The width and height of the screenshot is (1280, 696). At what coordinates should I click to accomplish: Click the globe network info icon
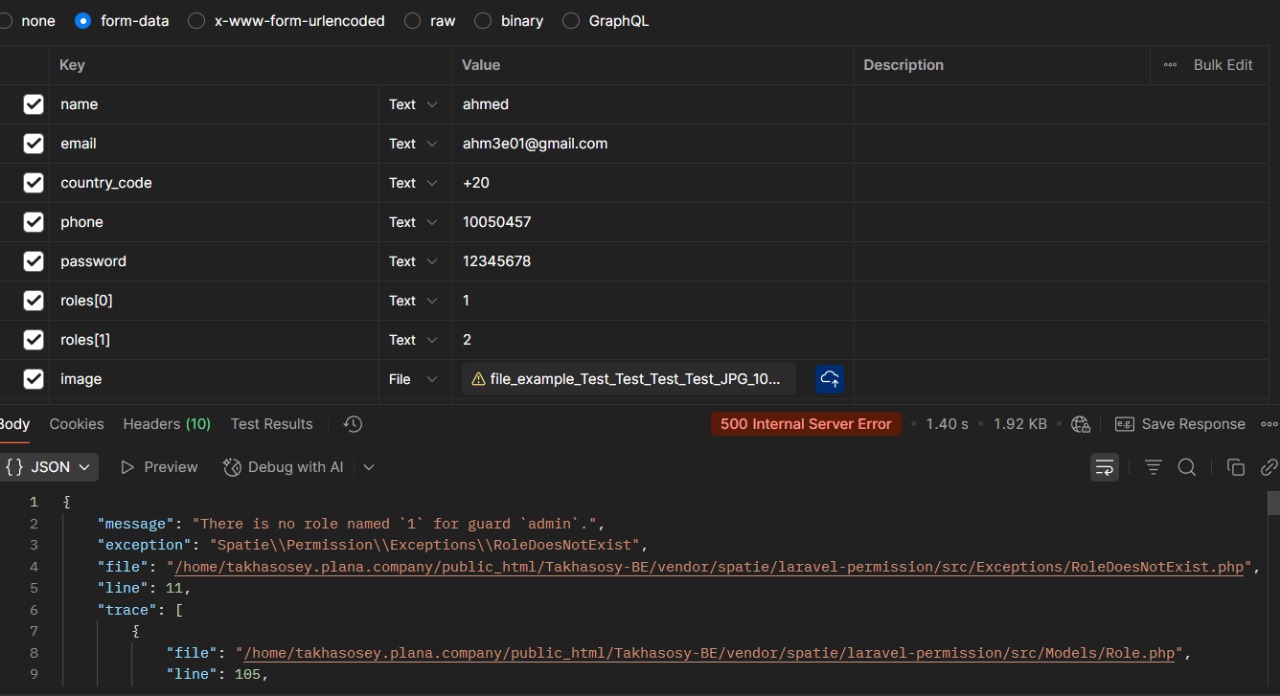click(x=1080, y=424)
